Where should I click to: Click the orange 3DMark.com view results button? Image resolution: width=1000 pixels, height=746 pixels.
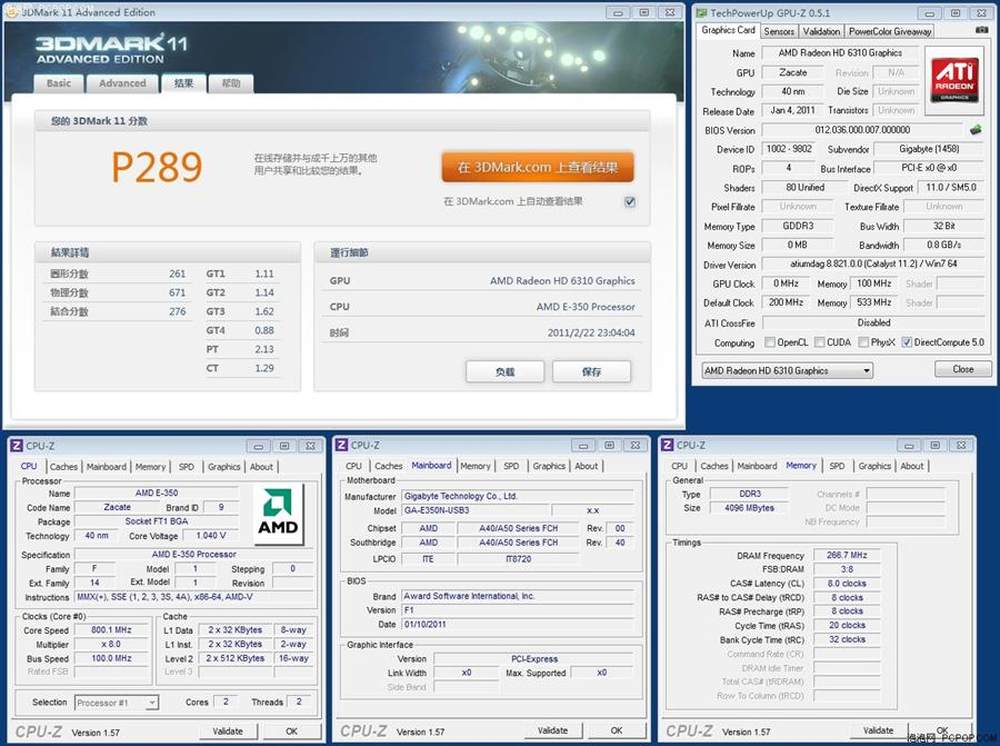538,167
